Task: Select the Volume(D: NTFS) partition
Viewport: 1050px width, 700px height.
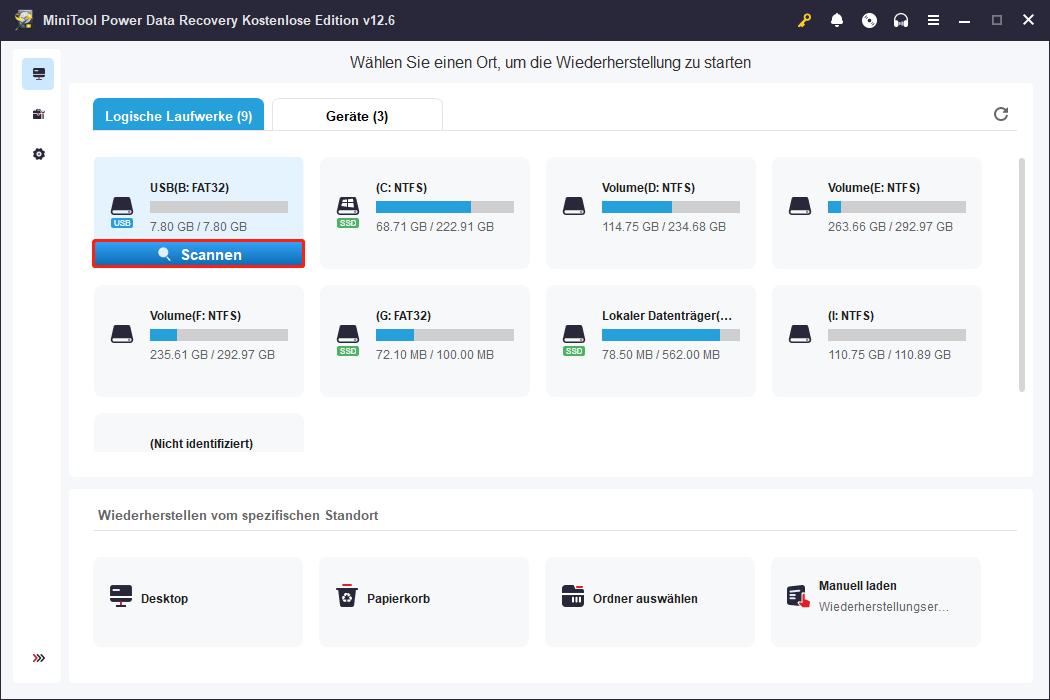Action: coord(650,212)
